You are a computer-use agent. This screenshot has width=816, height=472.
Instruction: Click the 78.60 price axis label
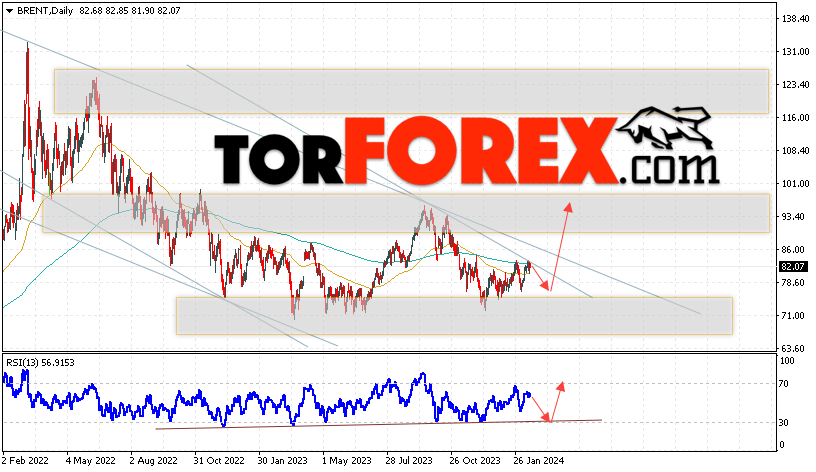click(795, 283)
